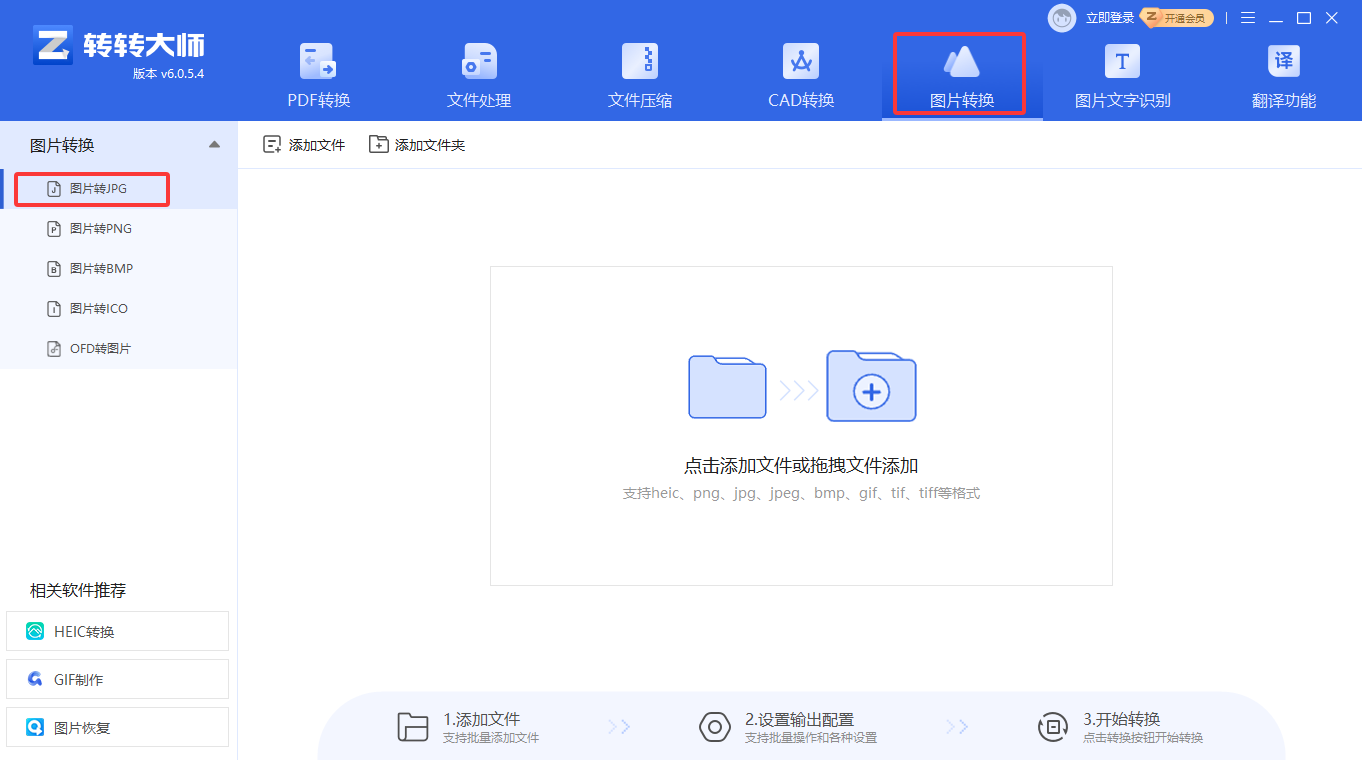Click the plain source folder icon

(727, 387)
